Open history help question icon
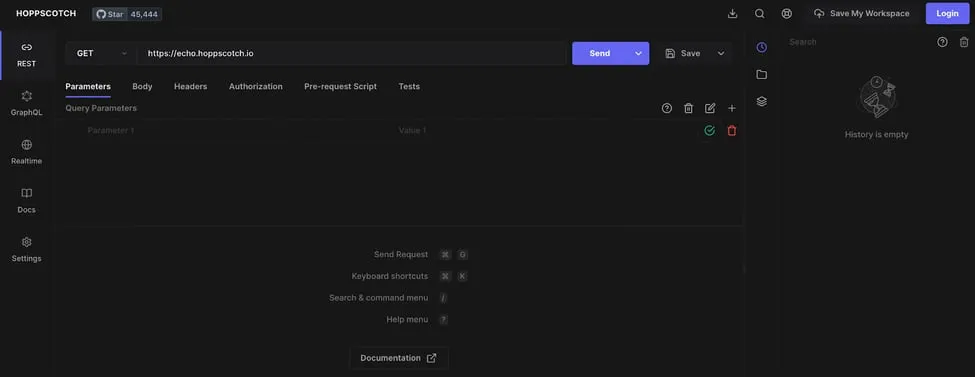Image resolution: width=975 pixels, height=377 pixels. [943, 42]
